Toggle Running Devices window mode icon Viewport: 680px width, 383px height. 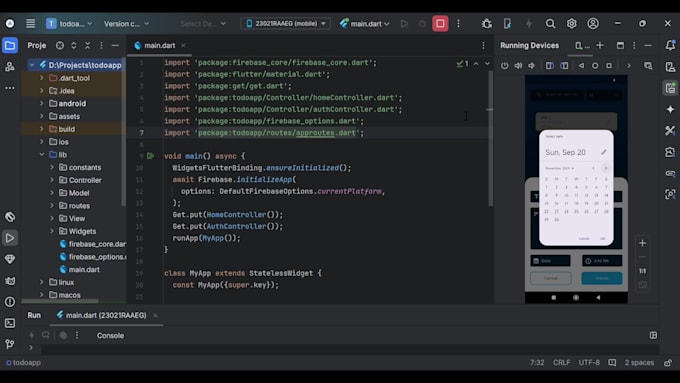point(620,45)
